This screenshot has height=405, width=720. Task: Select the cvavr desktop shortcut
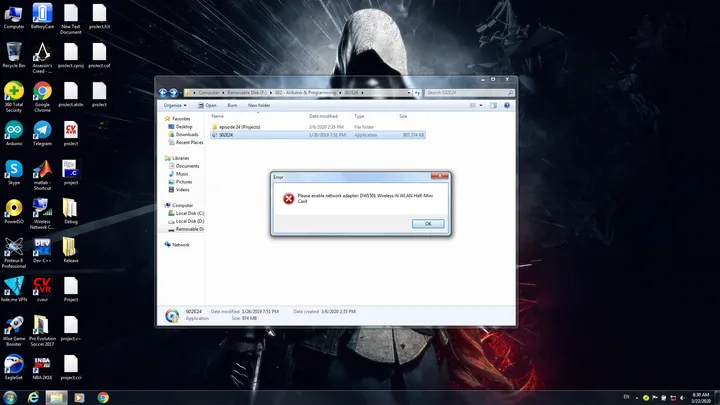click(42, 289)
